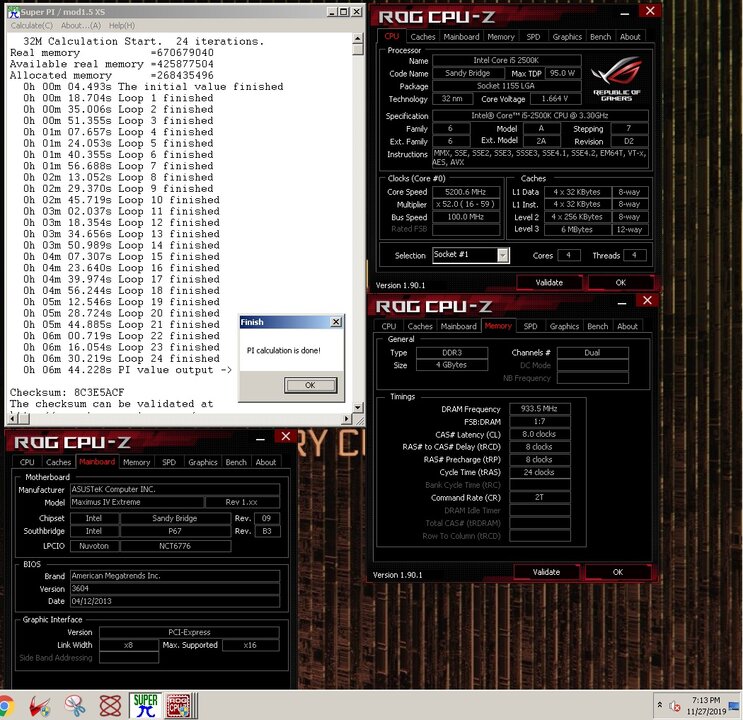Open the Calculate(C) menu in Super PI
The height and width of the screenshot is (720, 743).
click(x=32, y=26)
